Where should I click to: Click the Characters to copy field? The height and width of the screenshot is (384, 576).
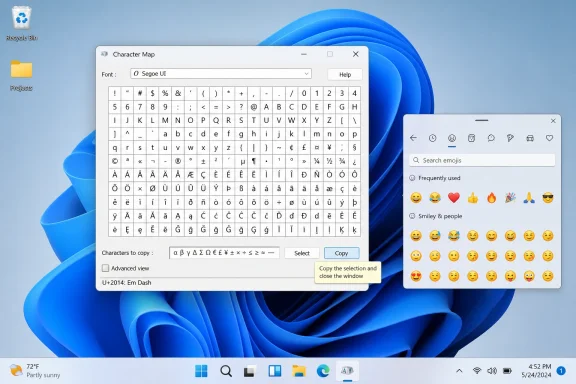[224, 253]
